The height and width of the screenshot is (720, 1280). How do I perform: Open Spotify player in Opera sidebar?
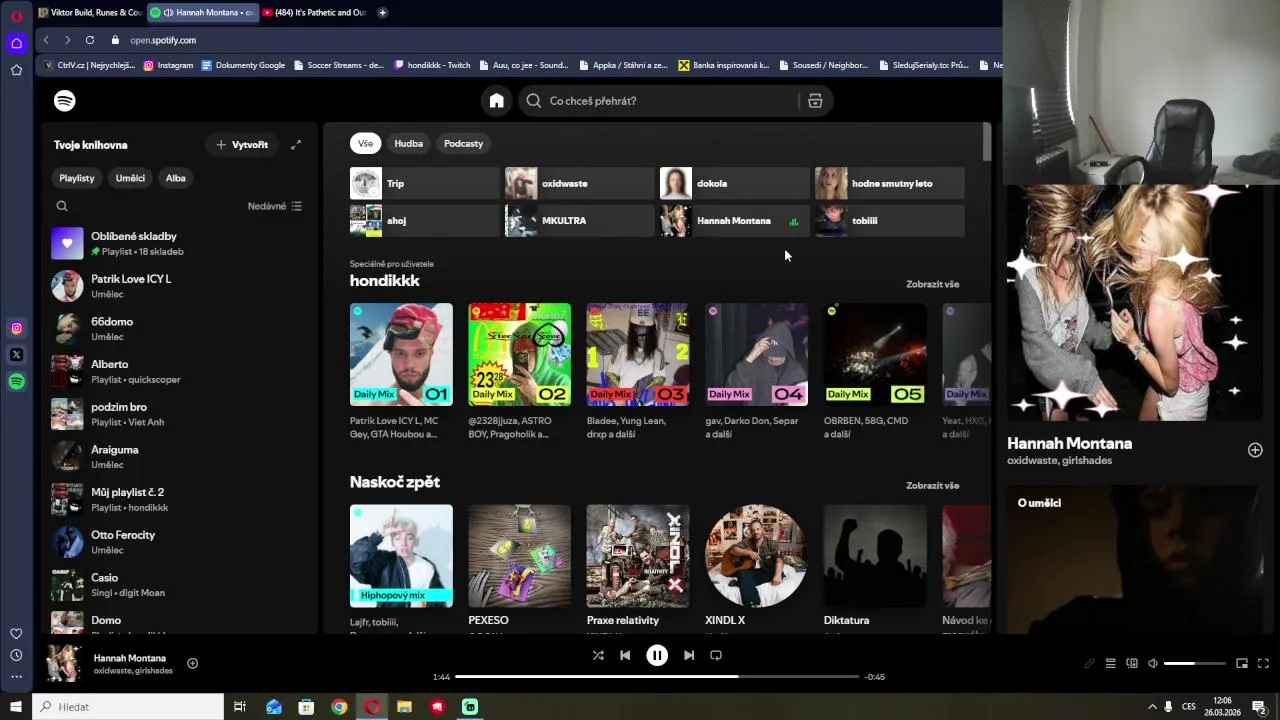[16, 381]
